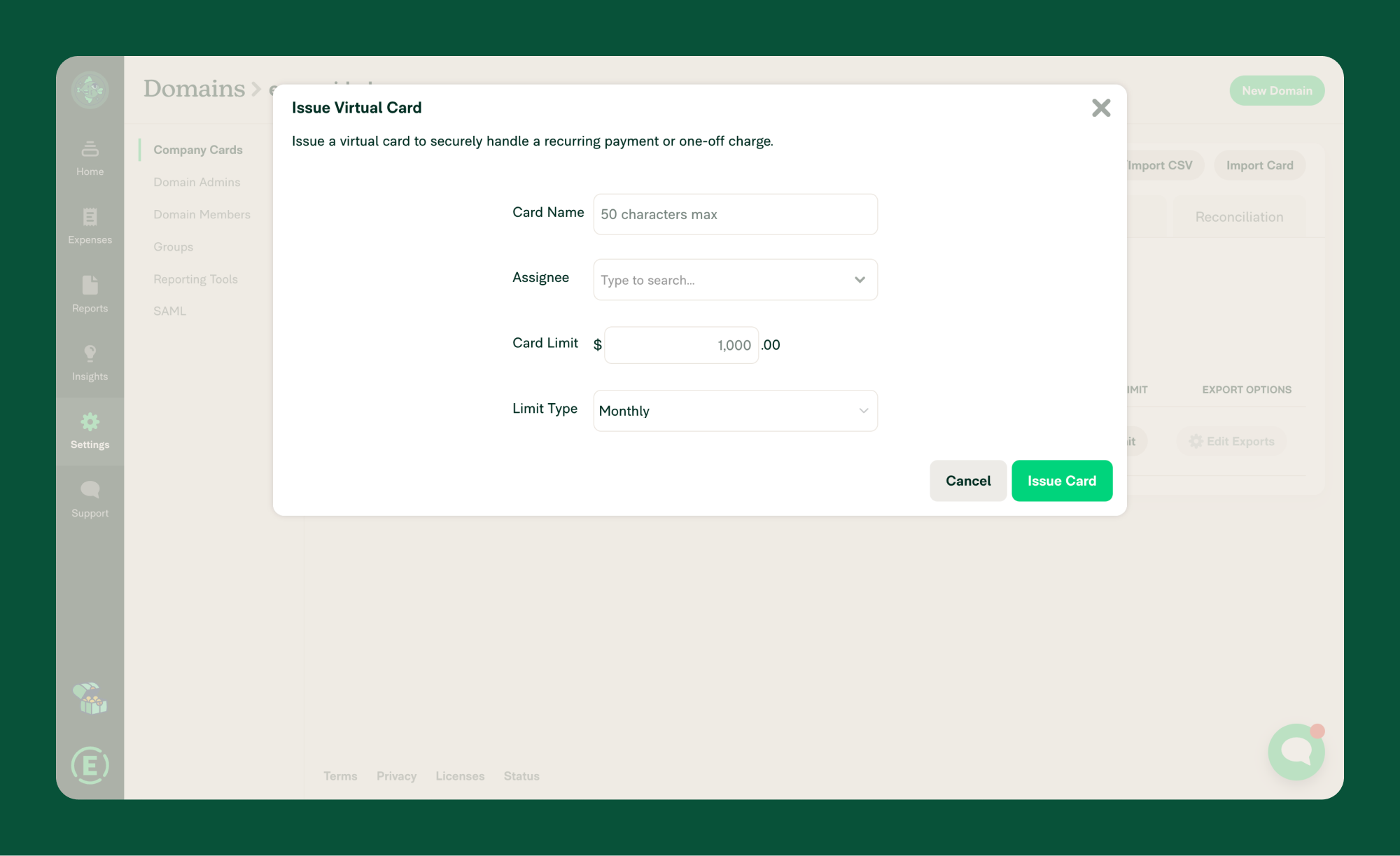
Task: Cancel the virtual card dialog
Action: [x=967, y=481]
